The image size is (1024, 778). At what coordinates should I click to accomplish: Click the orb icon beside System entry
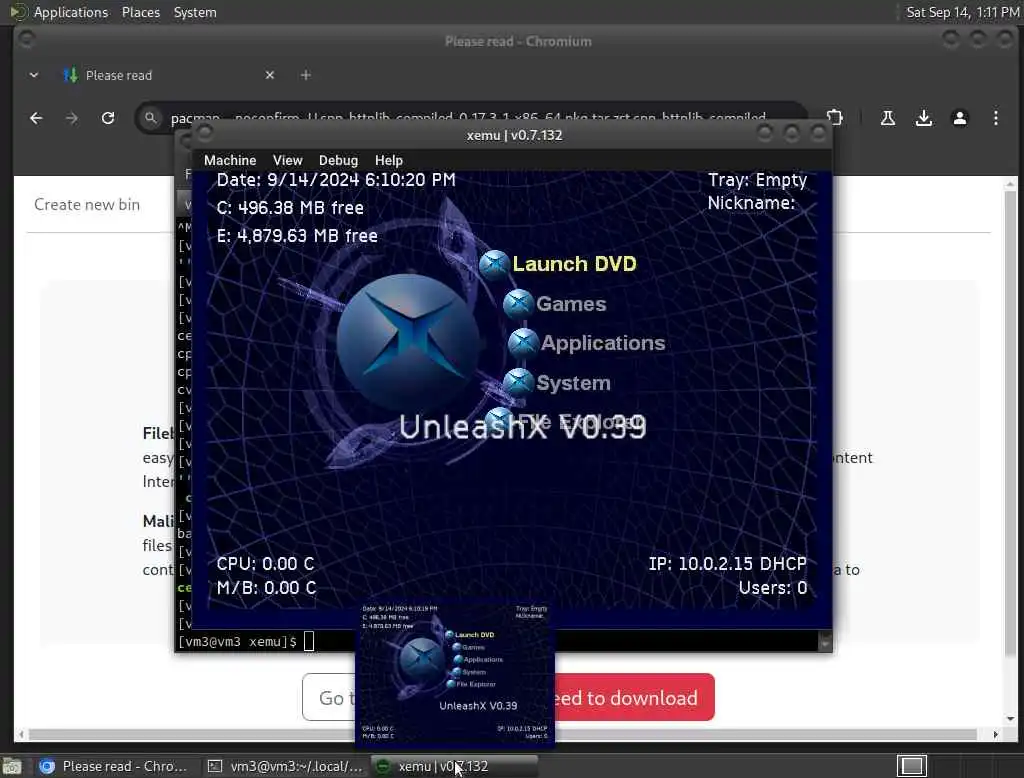click(519, 383)
